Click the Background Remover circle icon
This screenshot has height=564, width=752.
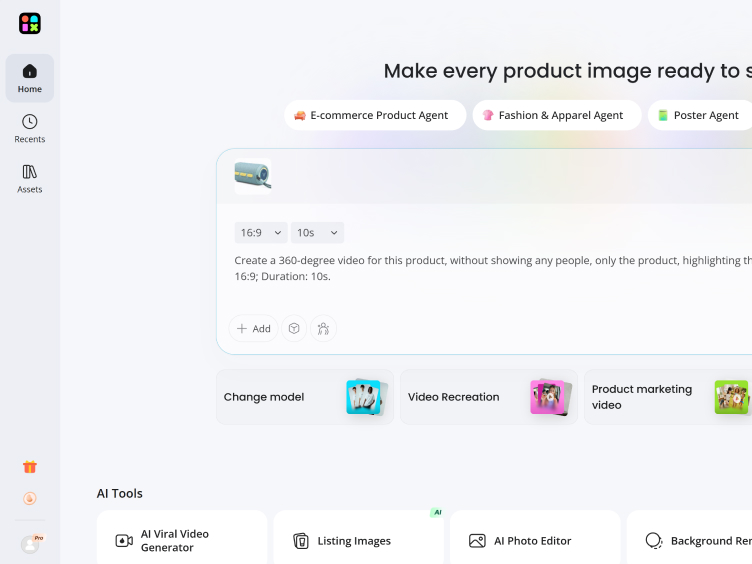(x=654, y=541)
